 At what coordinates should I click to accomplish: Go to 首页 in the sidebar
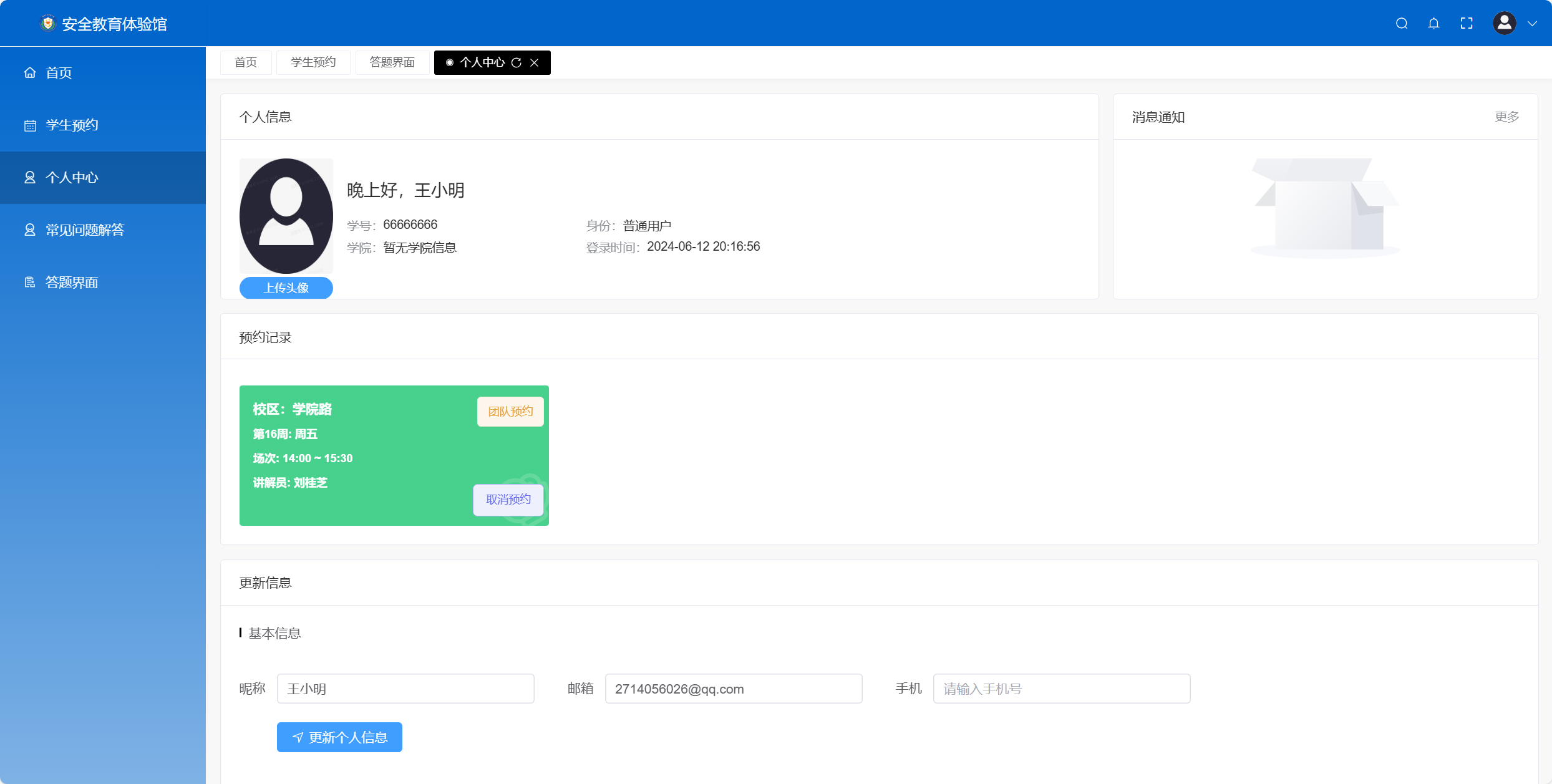pyautogui.click(x=59, y=73)
